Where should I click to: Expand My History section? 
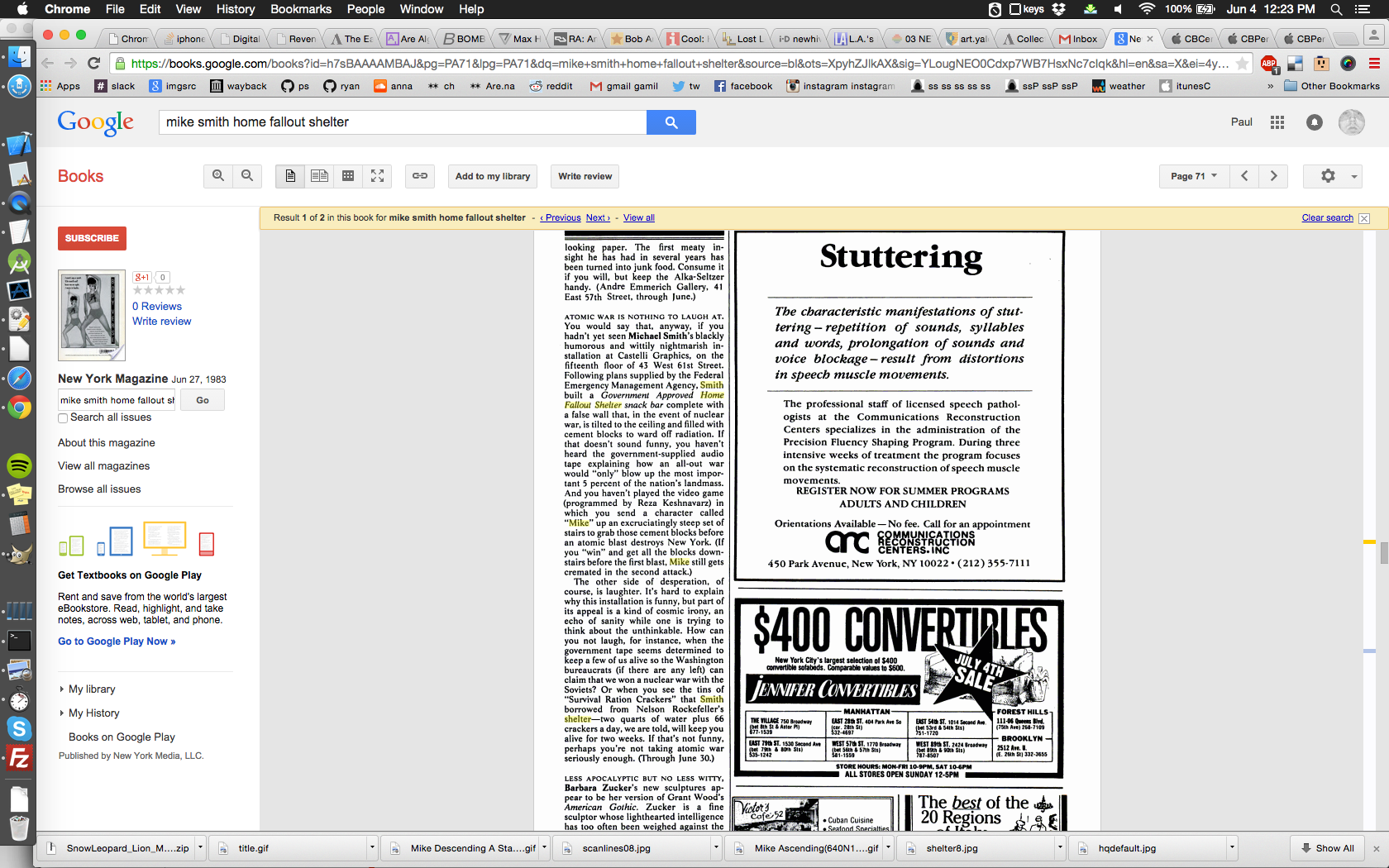(89, 713)
